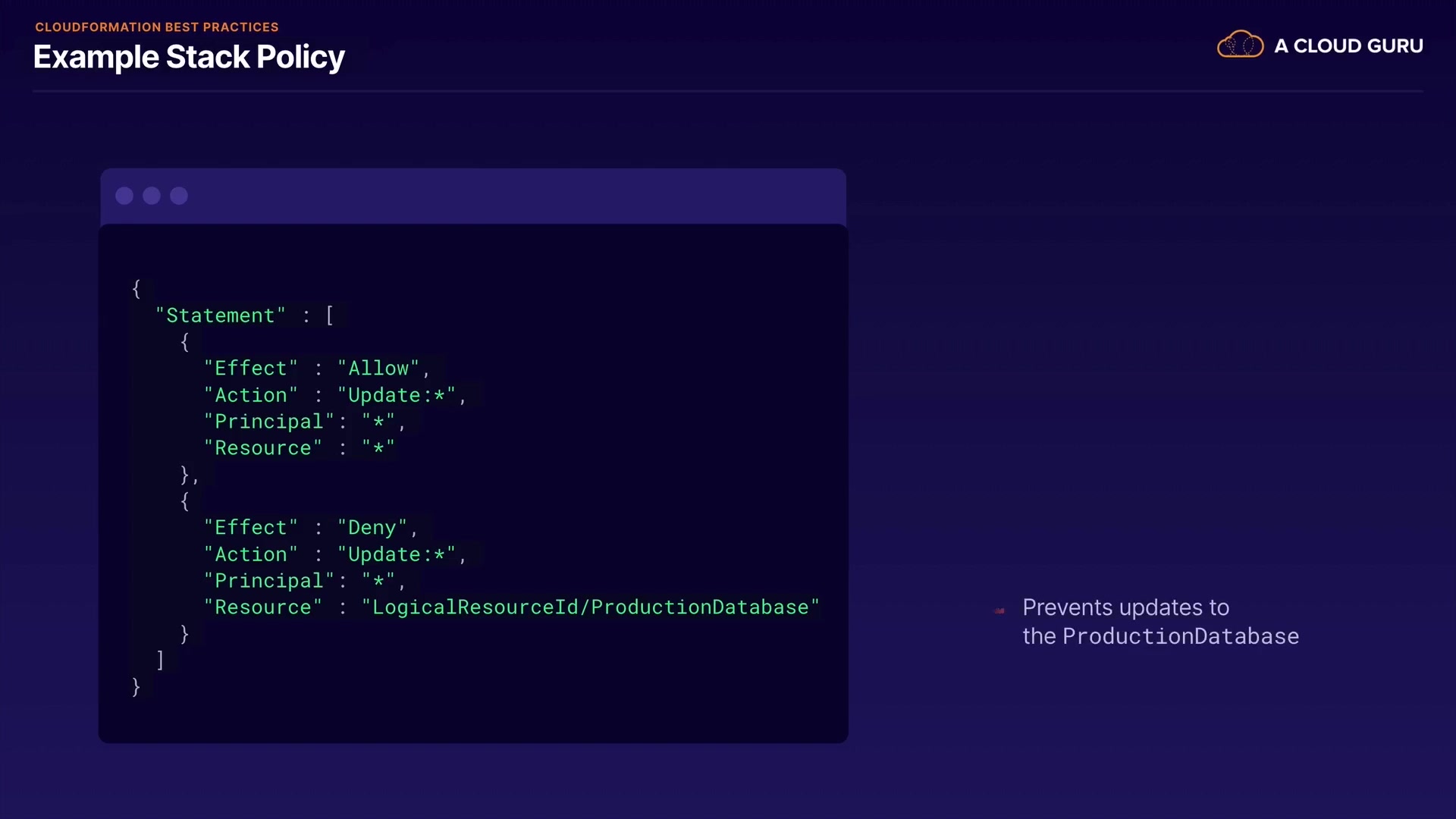This screenshot has height=819, width=1456.
Task: Click the opening curly brace at top of code
Action: pos(136,288)
